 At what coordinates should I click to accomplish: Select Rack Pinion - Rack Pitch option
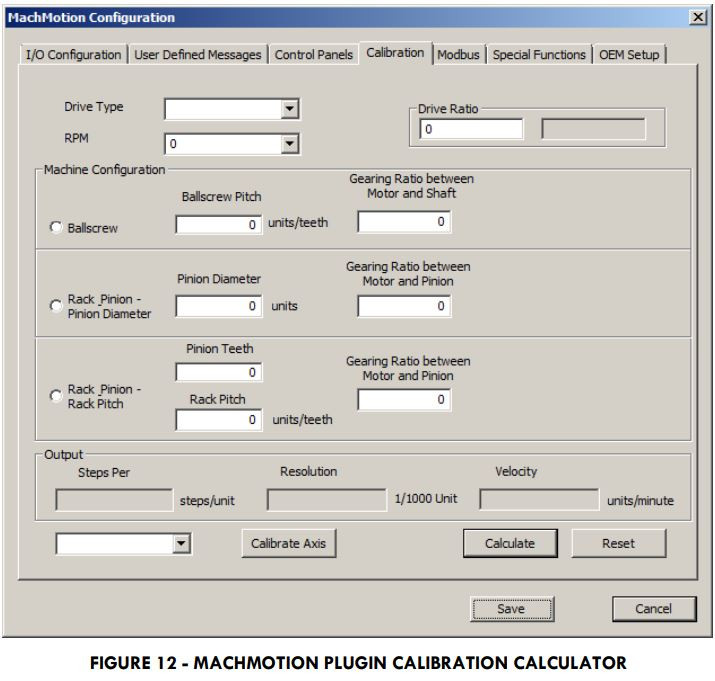pos(56,395)
